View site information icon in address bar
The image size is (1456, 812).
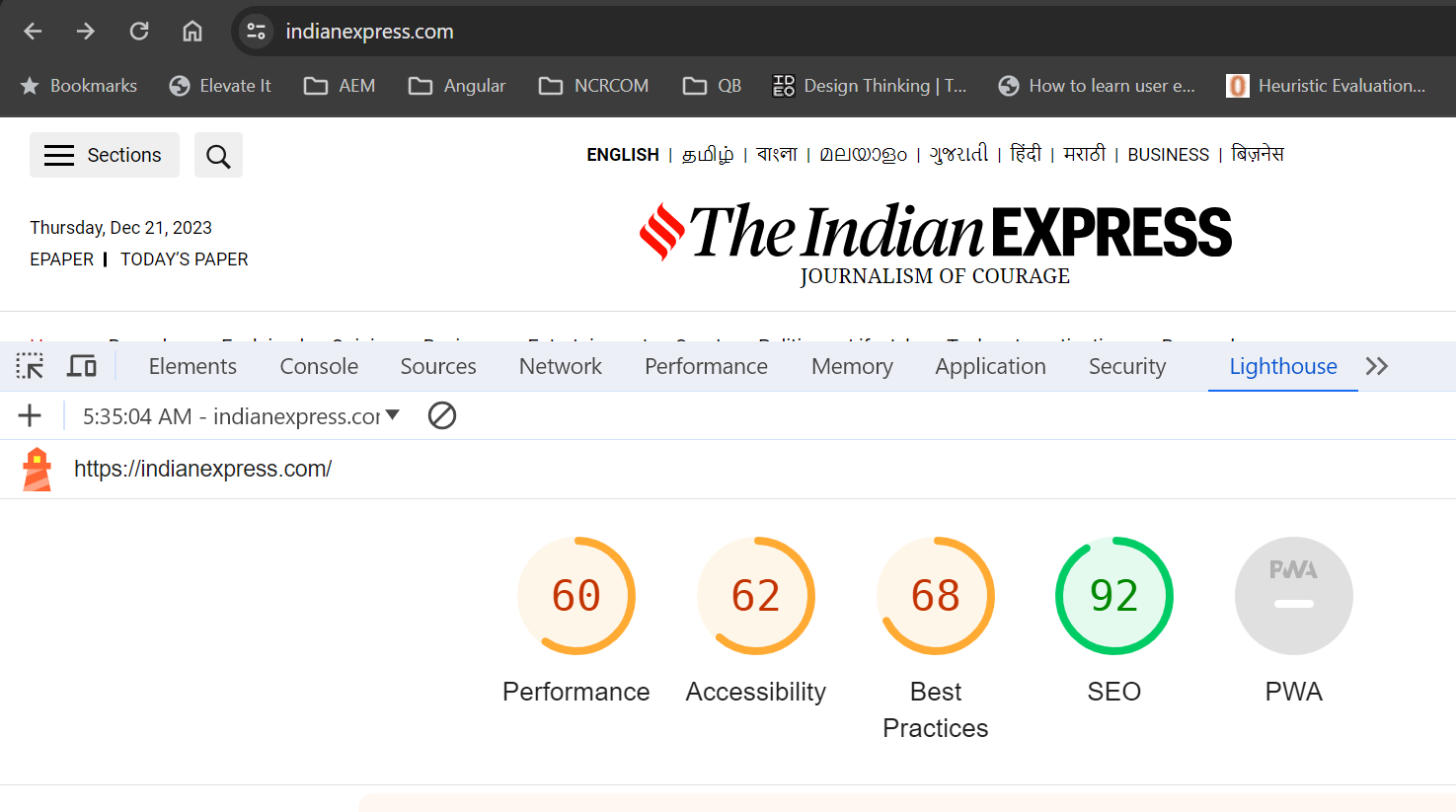point(257,32)
